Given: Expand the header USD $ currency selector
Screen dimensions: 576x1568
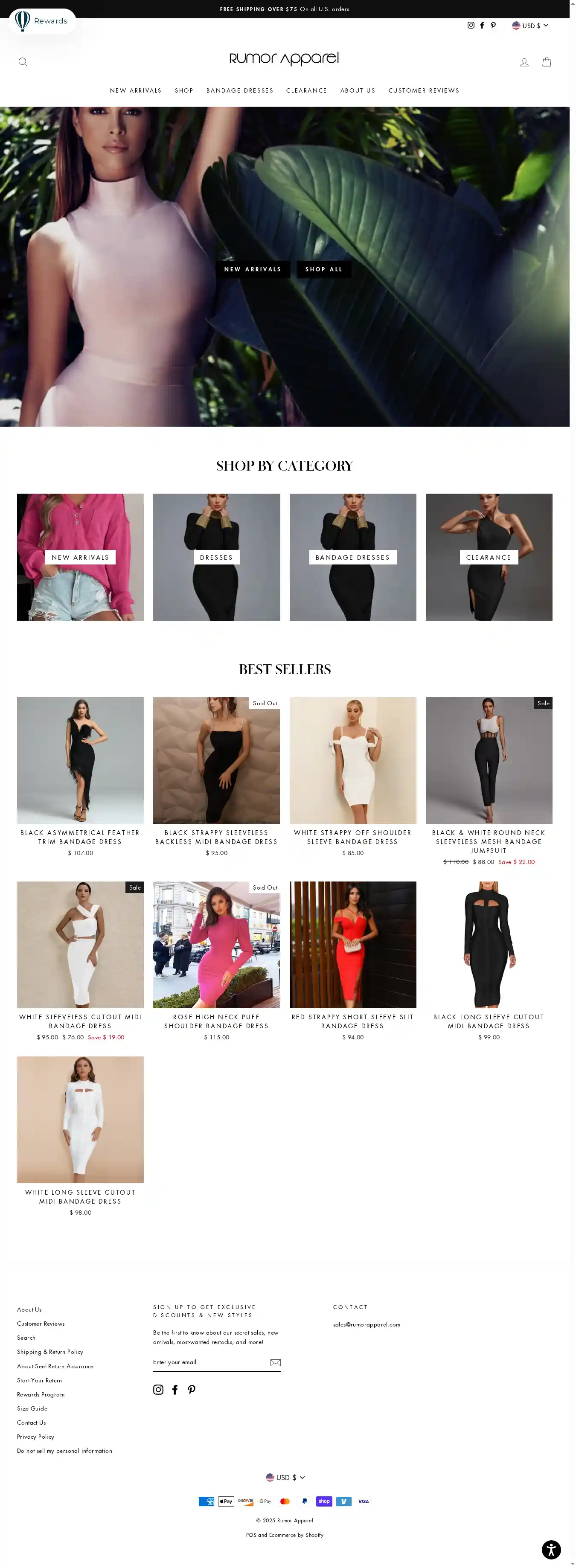Looking at the screenshot, I should coord(530,26).
